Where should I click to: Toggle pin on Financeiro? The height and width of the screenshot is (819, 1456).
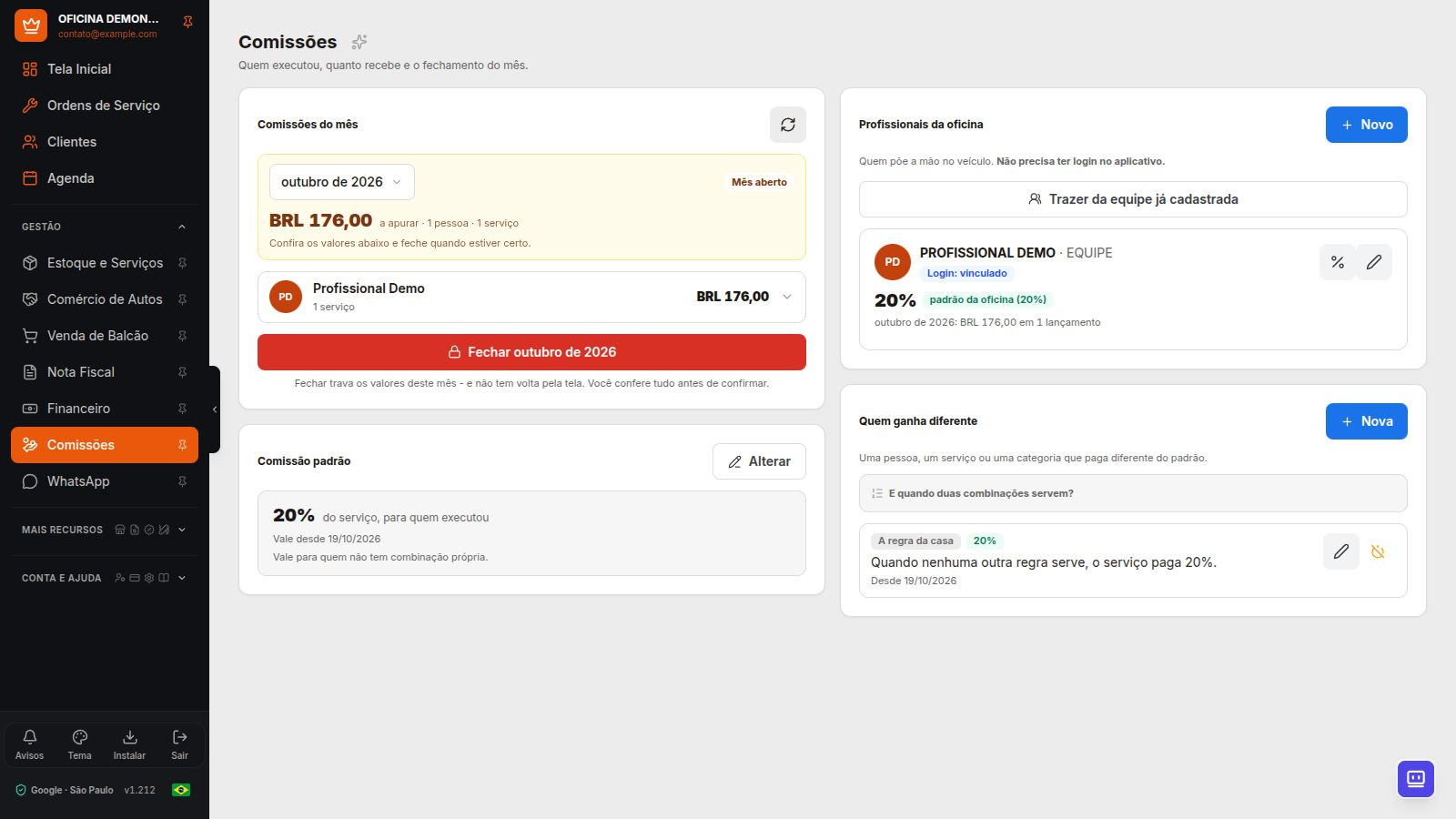182,409
